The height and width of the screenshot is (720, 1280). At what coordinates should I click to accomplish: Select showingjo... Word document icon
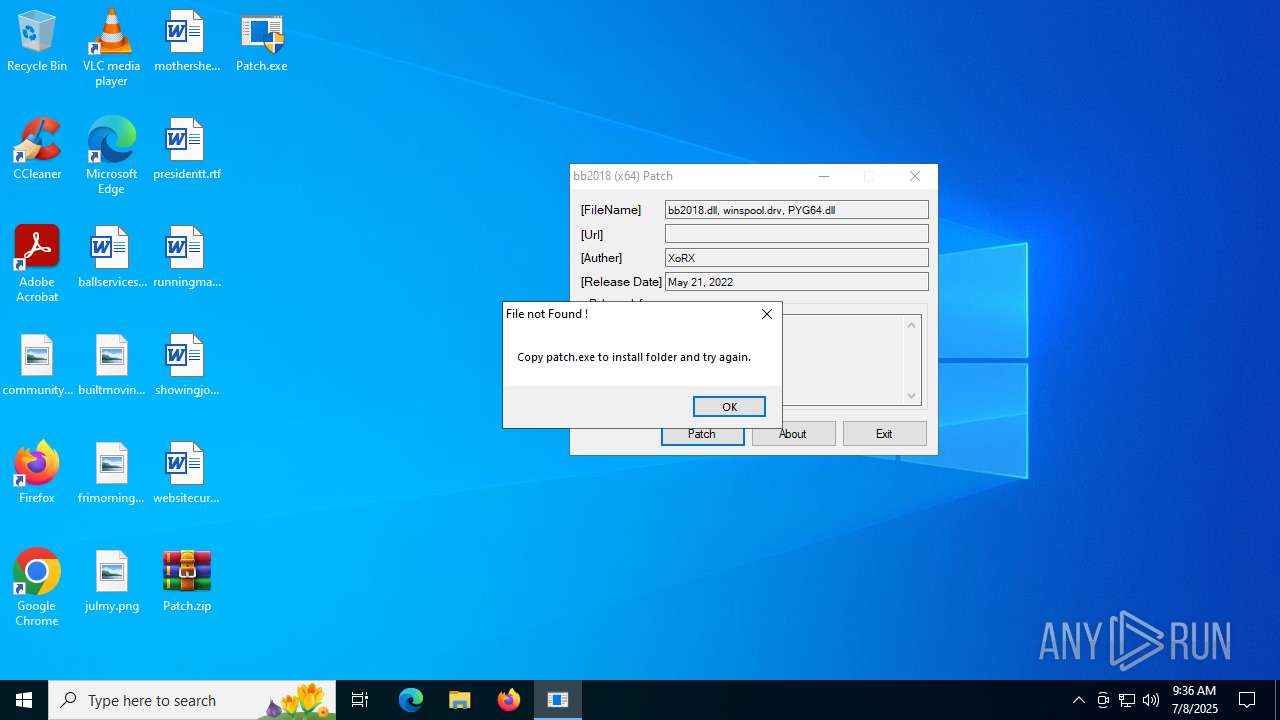[186, 366]
